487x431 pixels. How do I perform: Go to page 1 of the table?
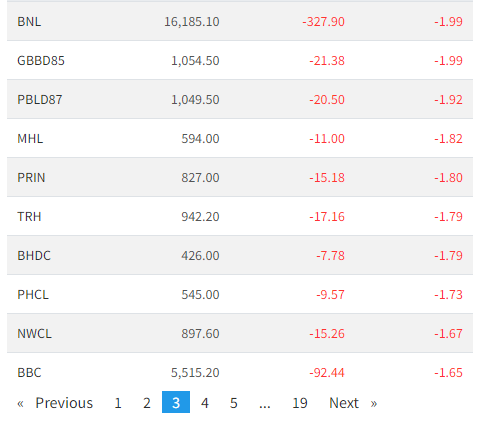(x=118, y=403)
